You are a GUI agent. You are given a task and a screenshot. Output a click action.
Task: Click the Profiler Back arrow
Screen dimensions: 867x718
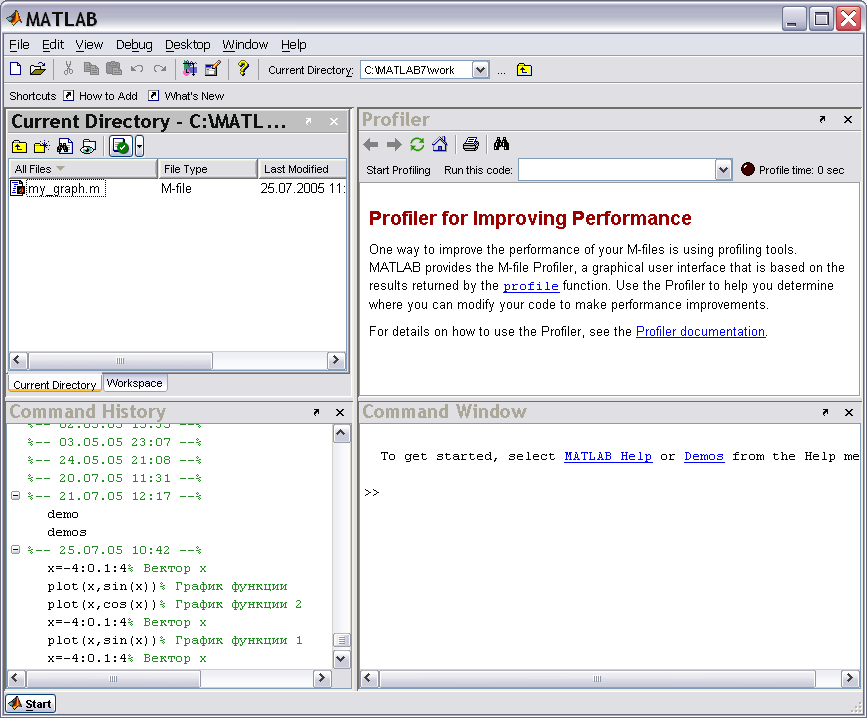coord(370,145)
